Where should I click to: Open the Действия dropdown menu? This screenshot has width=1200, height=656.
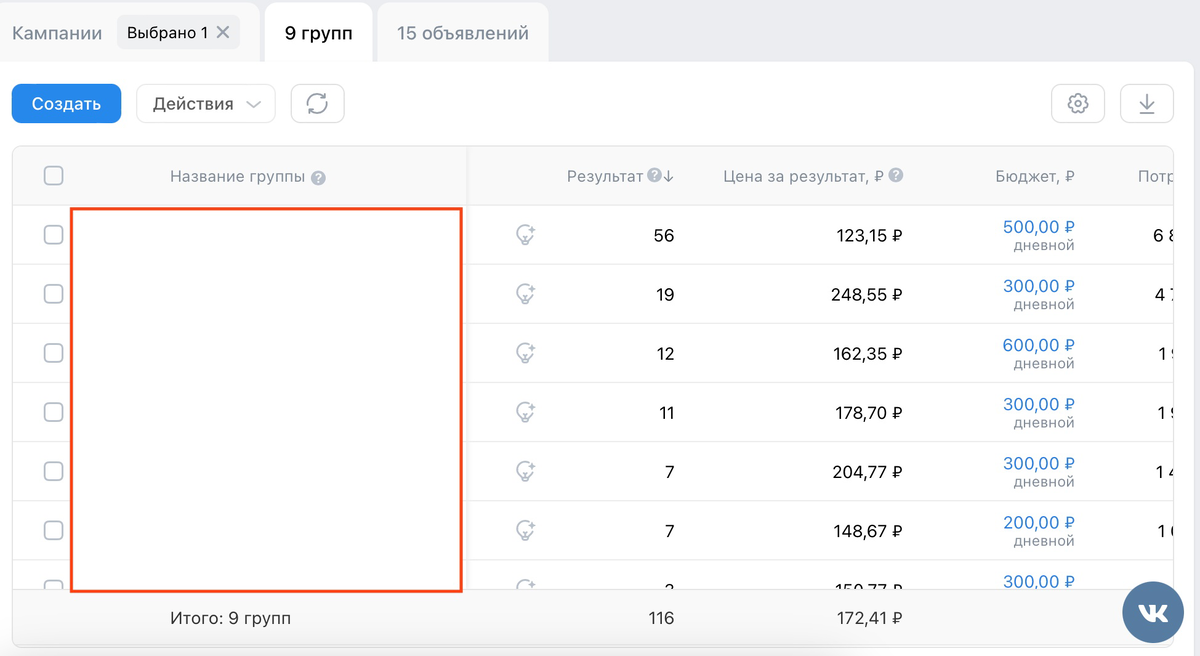205,104
